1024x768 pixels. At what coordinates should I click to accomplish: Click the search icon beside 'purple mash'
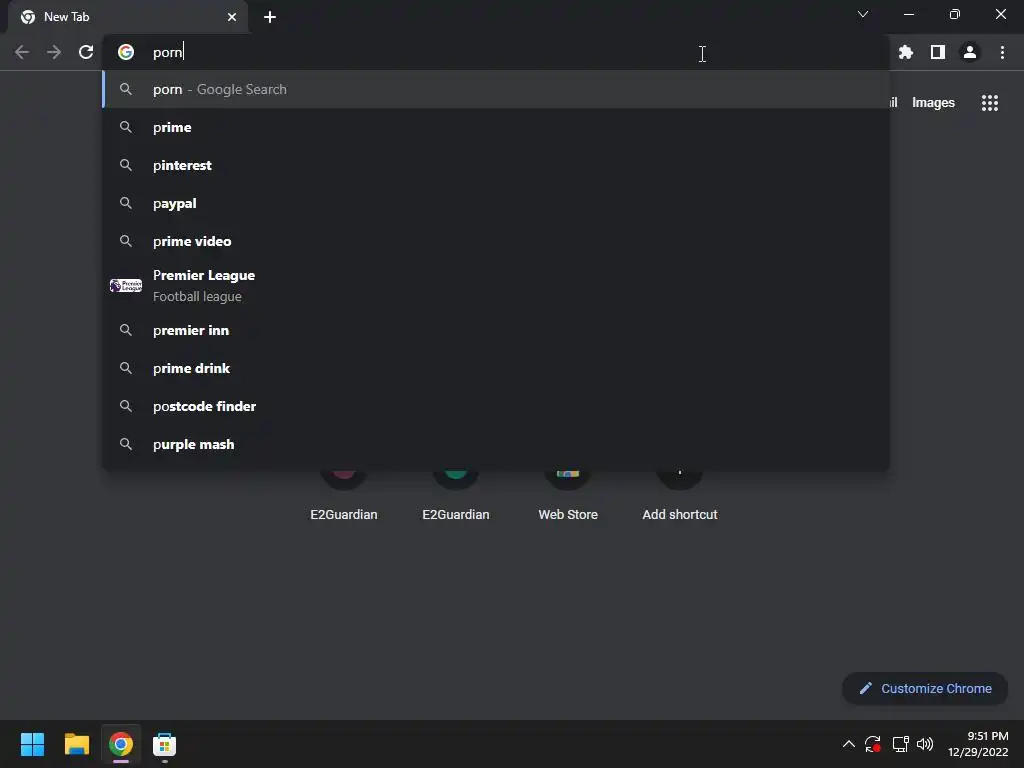coord(126,444)
